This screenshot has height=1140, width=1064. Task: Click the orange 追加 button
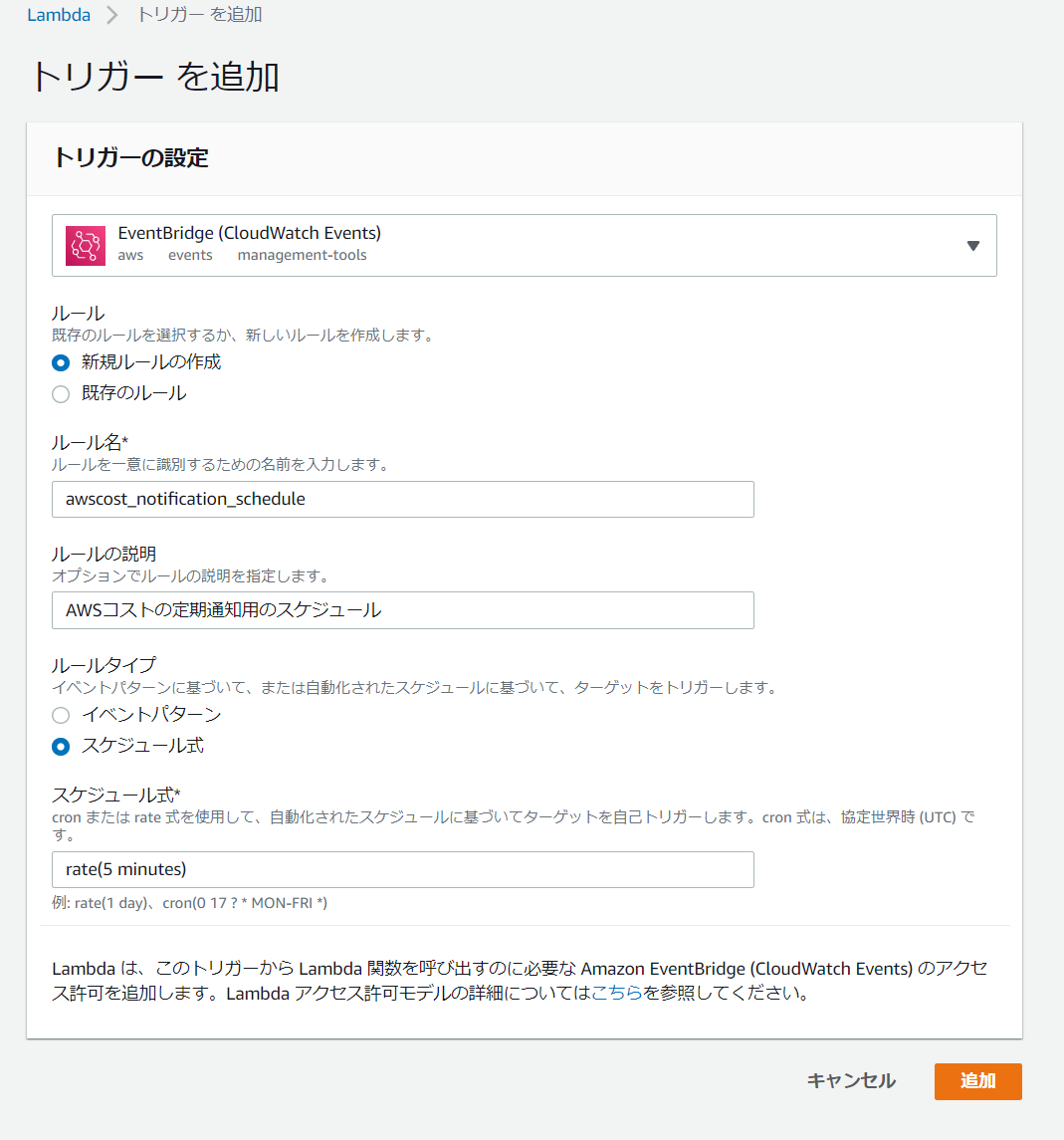pos(978,1081)
